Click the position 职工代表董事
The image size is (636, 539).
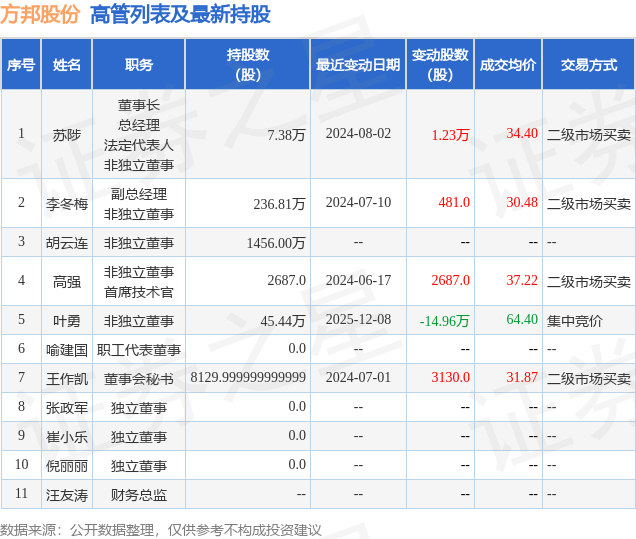pyautogui.click(x=139, y=350)
